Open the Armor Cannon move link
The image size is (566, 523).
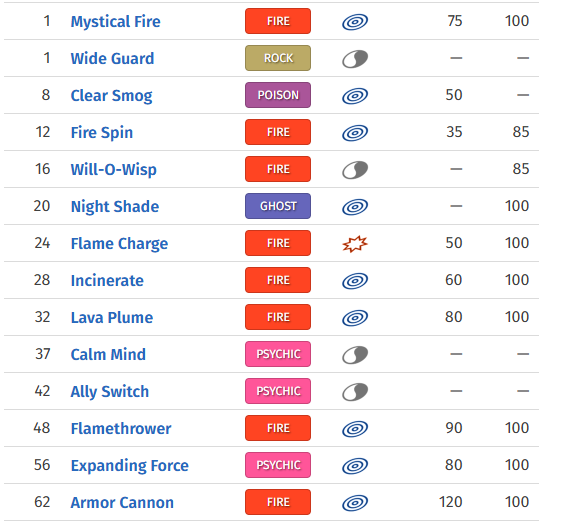(122, 502)
